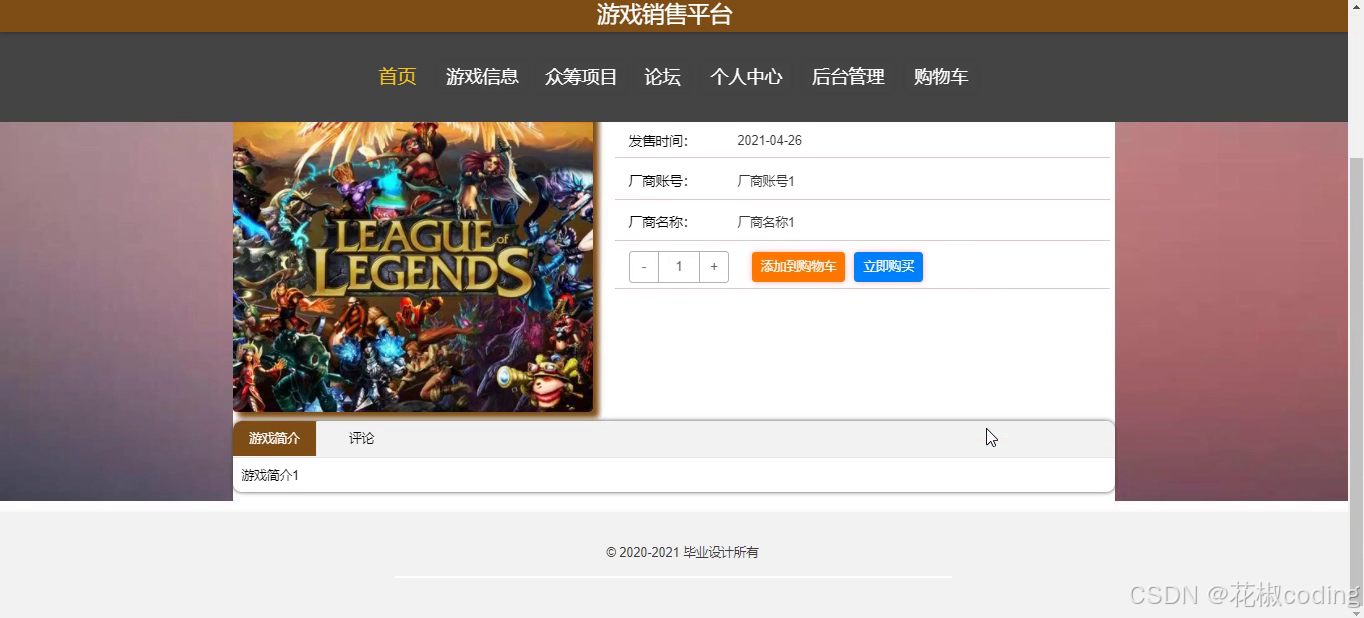Viewport: 1364px width, 618px height.
Task: Select the 游戏简介 (Game Intro) tab
Action: coord(274,438)
